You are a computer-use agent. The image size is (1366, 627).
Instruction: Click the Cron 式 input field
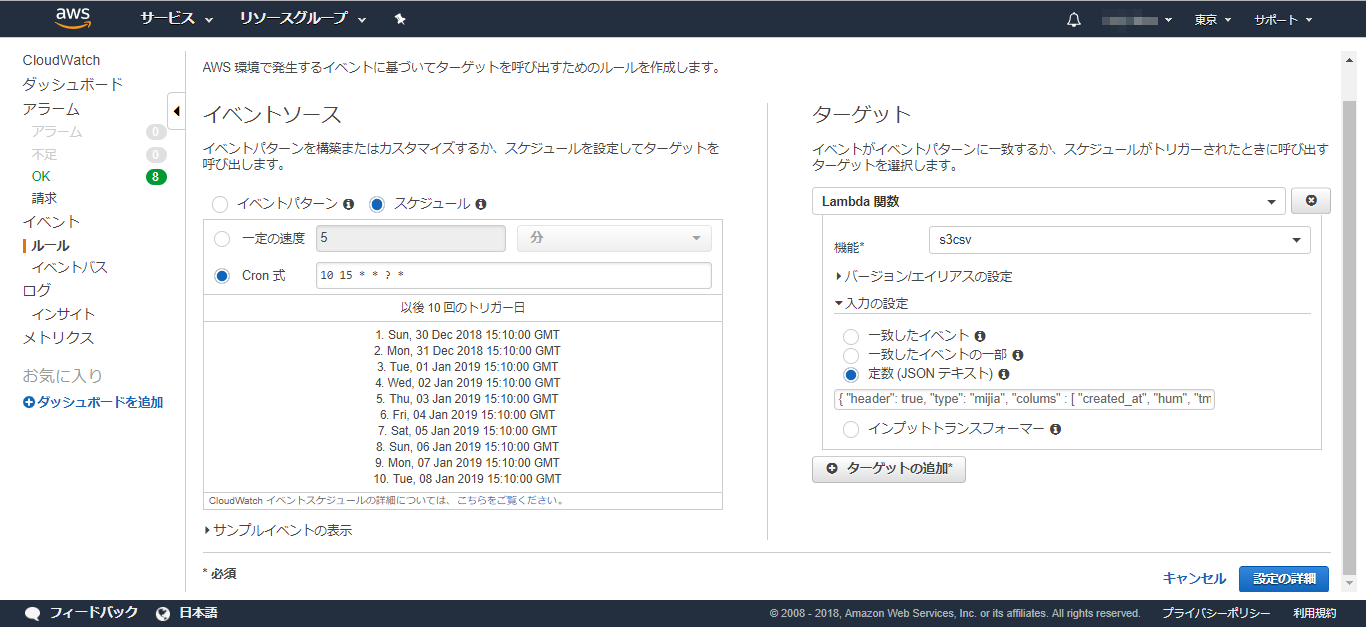pos(513,275)
